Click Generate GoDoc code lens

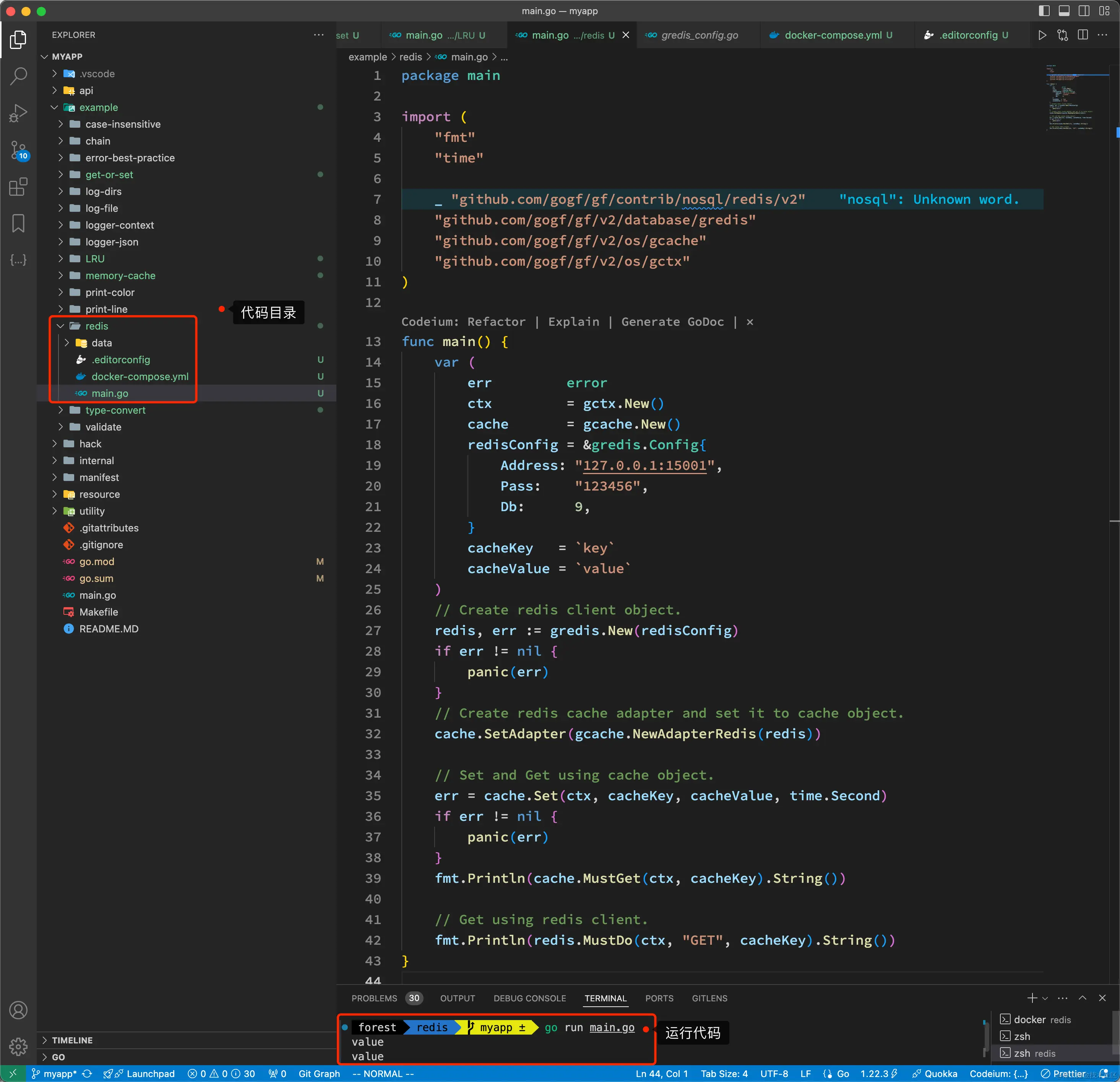pyautogui.click(x=672, y=322)
